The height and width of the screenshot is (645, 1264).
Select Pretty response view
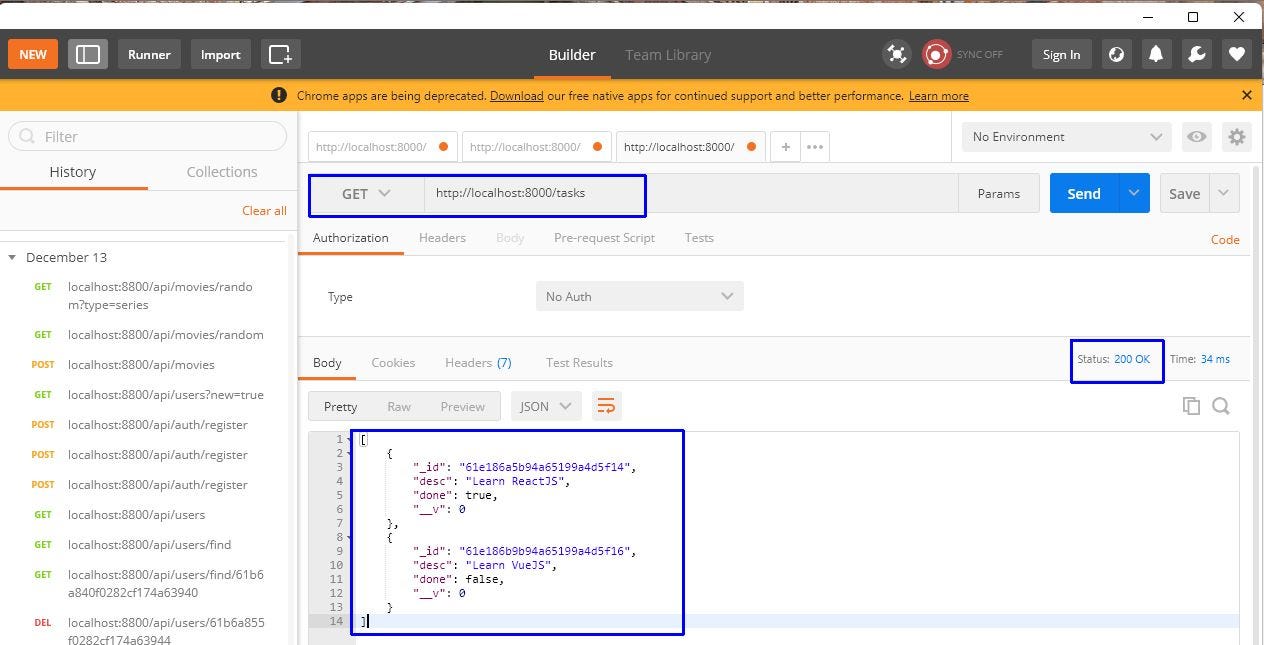pos(340,406)
